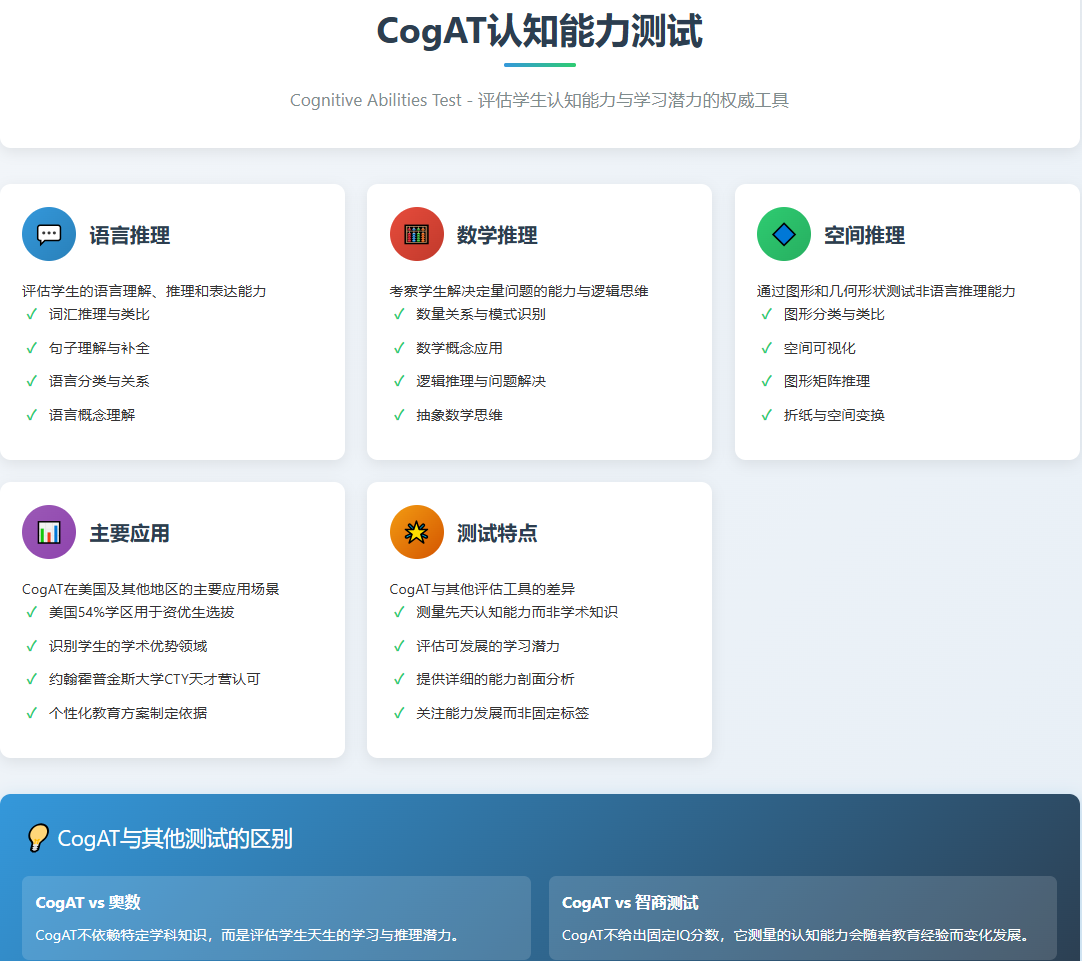Click the 逻辑推理与问题解决 list item
This screenshot has height=961, width=1082.
click(481, 381)
